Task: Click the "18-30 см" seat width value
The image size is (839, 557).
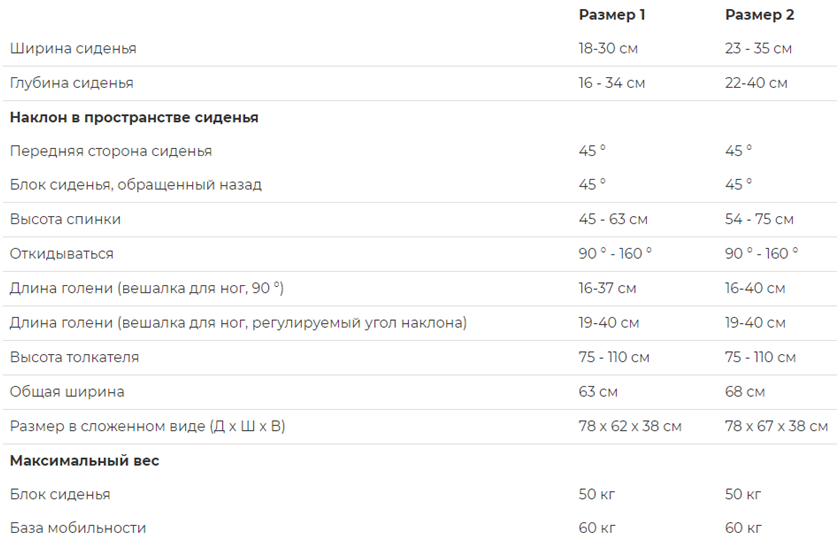Action: point(608,49)
